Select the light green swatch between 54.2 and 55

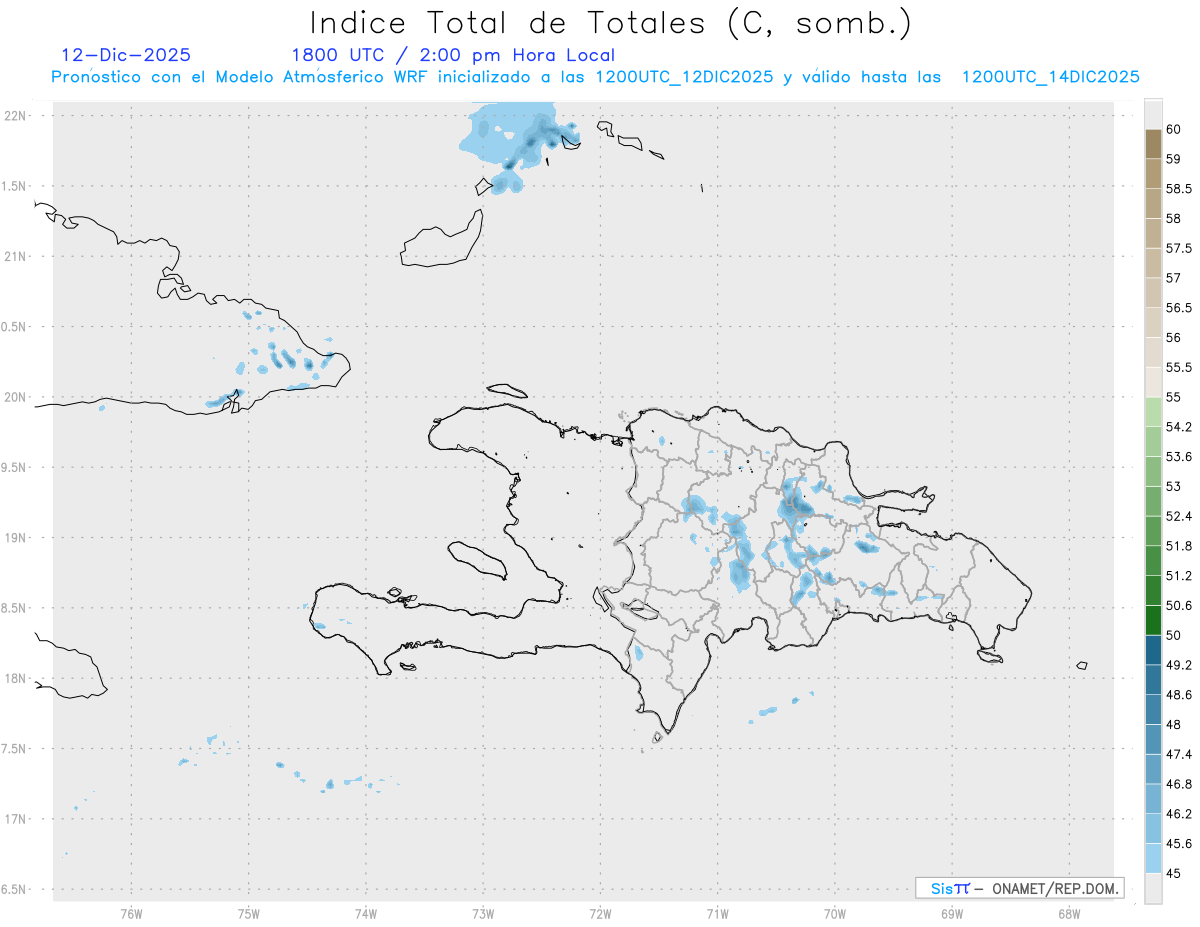(1153, 412)
